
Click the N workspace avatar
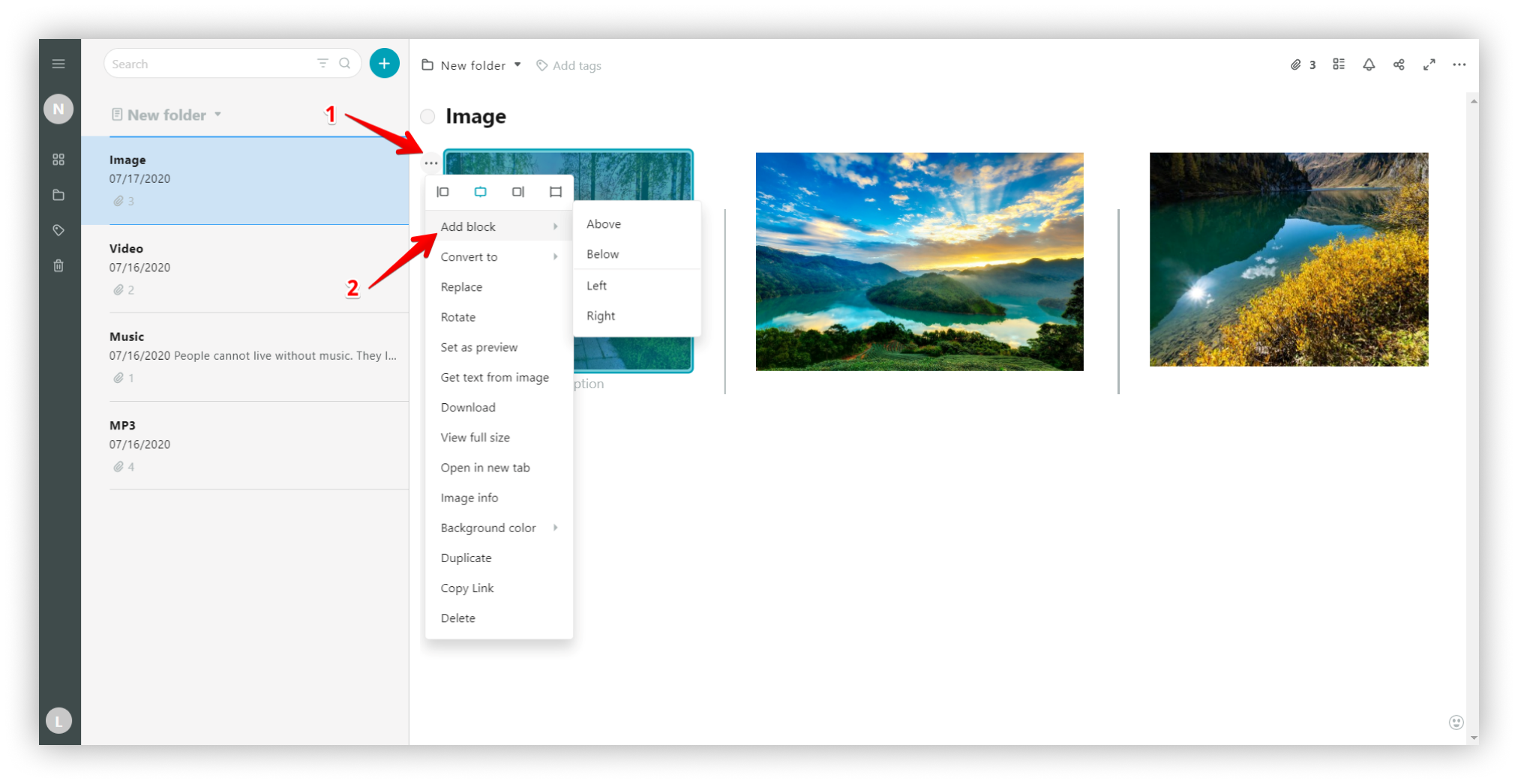[x=58, y=109]
